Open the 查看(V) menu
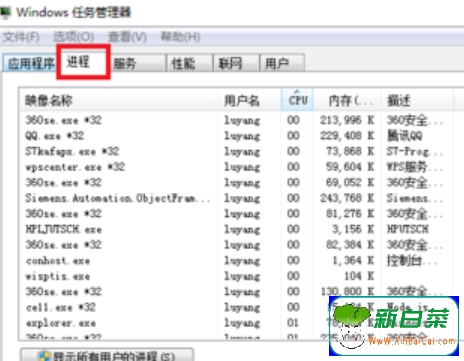 [127, 37]
